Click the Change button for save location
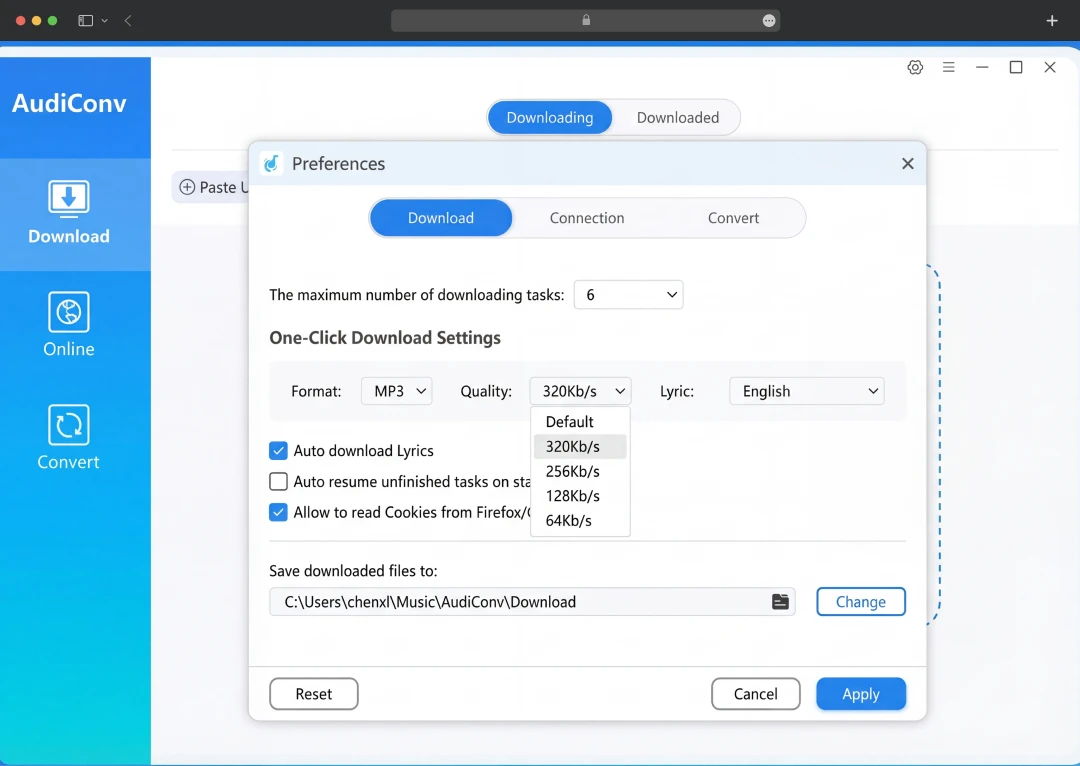 point(861,601)
